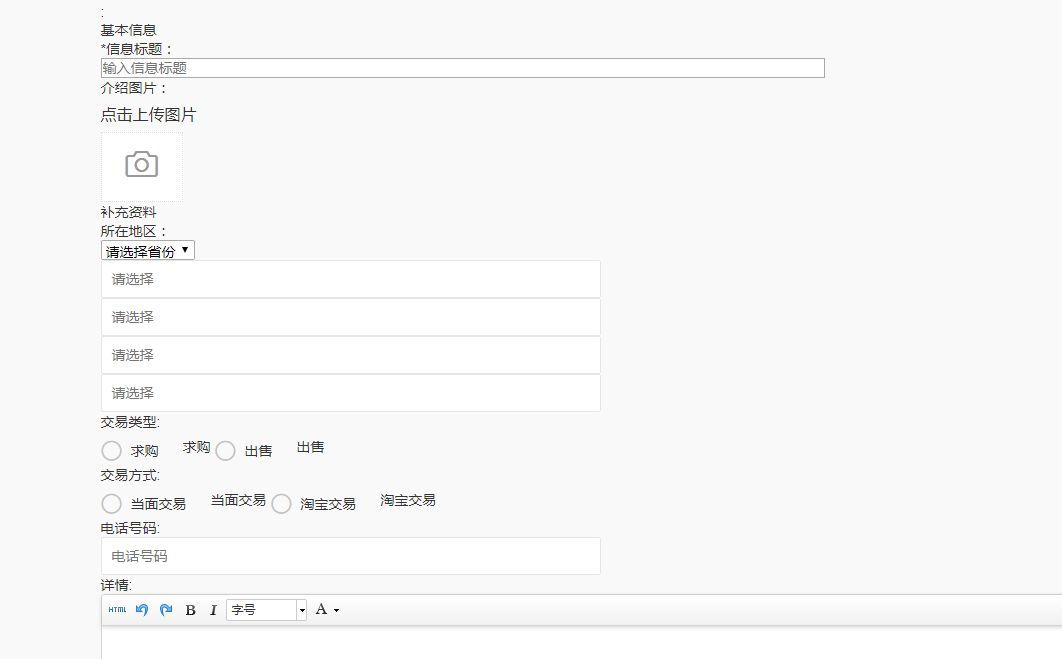The image size is (1062, 659).
Task: Select the 出售 radio button
Action: click(226, 451)
